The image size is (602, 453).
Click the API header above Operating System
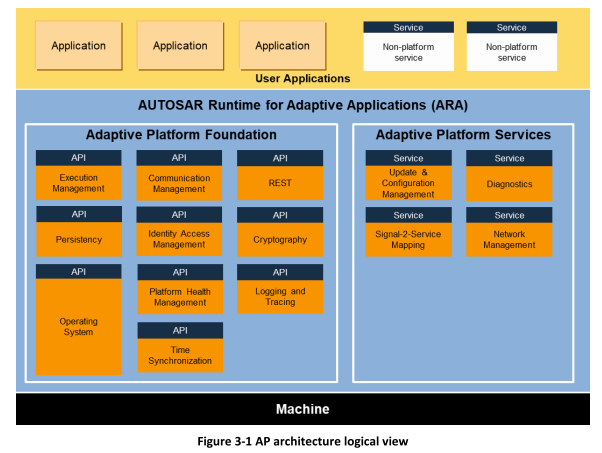[x=79, y=271]
